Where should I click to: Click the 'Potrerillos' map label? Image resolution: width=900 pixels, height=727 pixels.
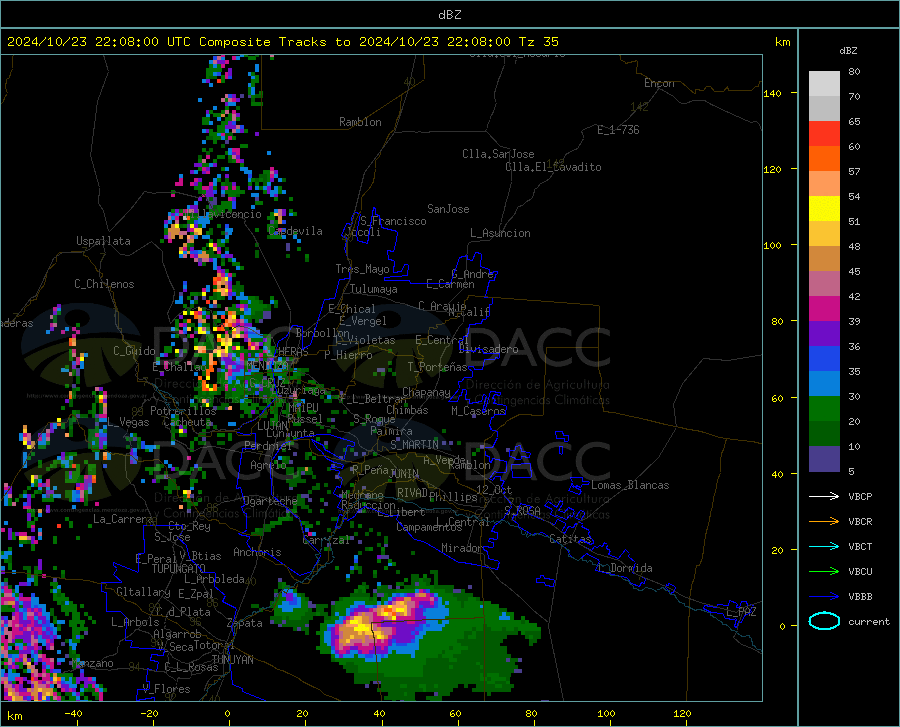click(x=183, y=411)
